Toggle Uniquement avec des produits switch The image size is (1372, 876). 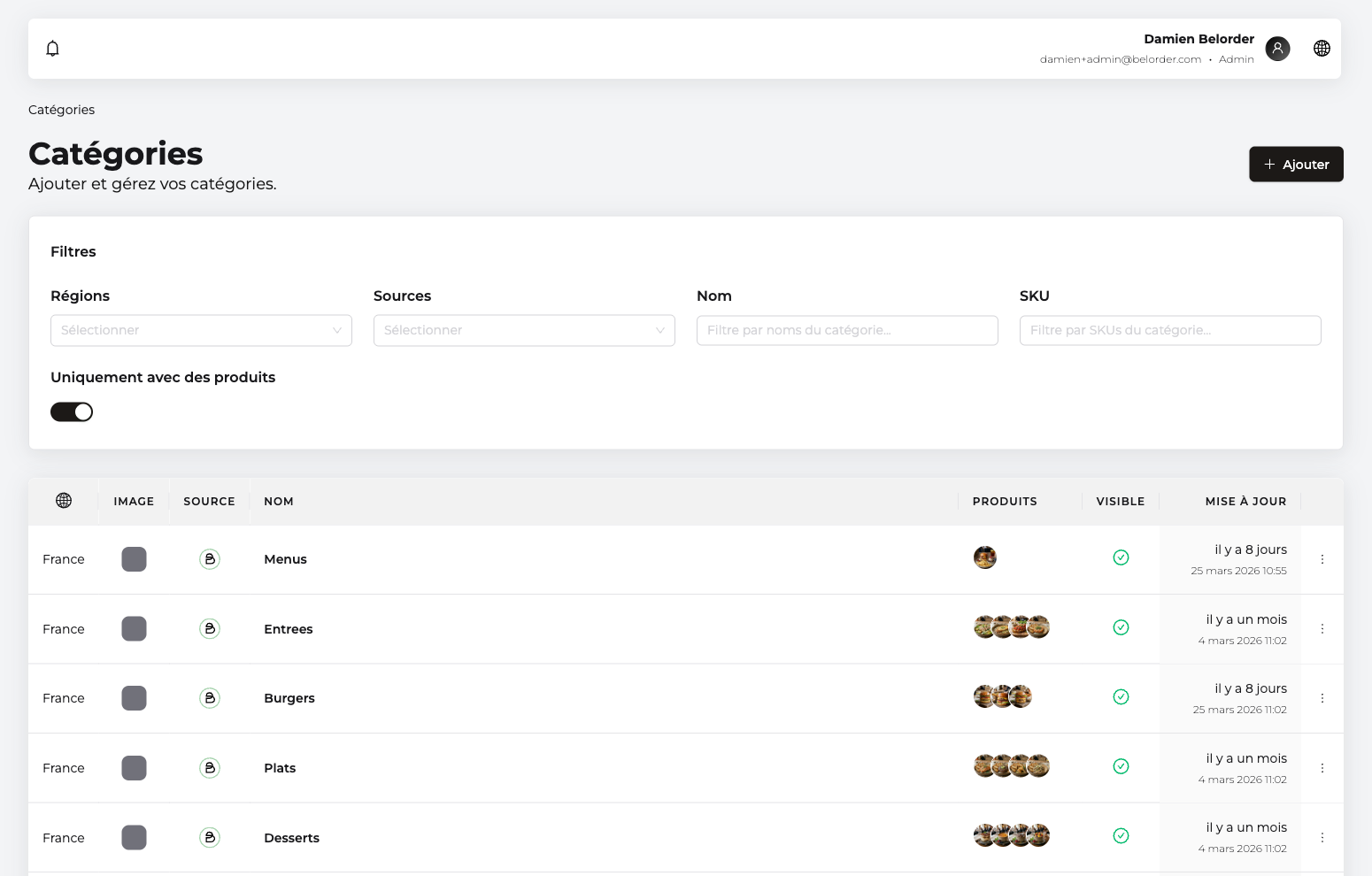[x=72, y=412]
